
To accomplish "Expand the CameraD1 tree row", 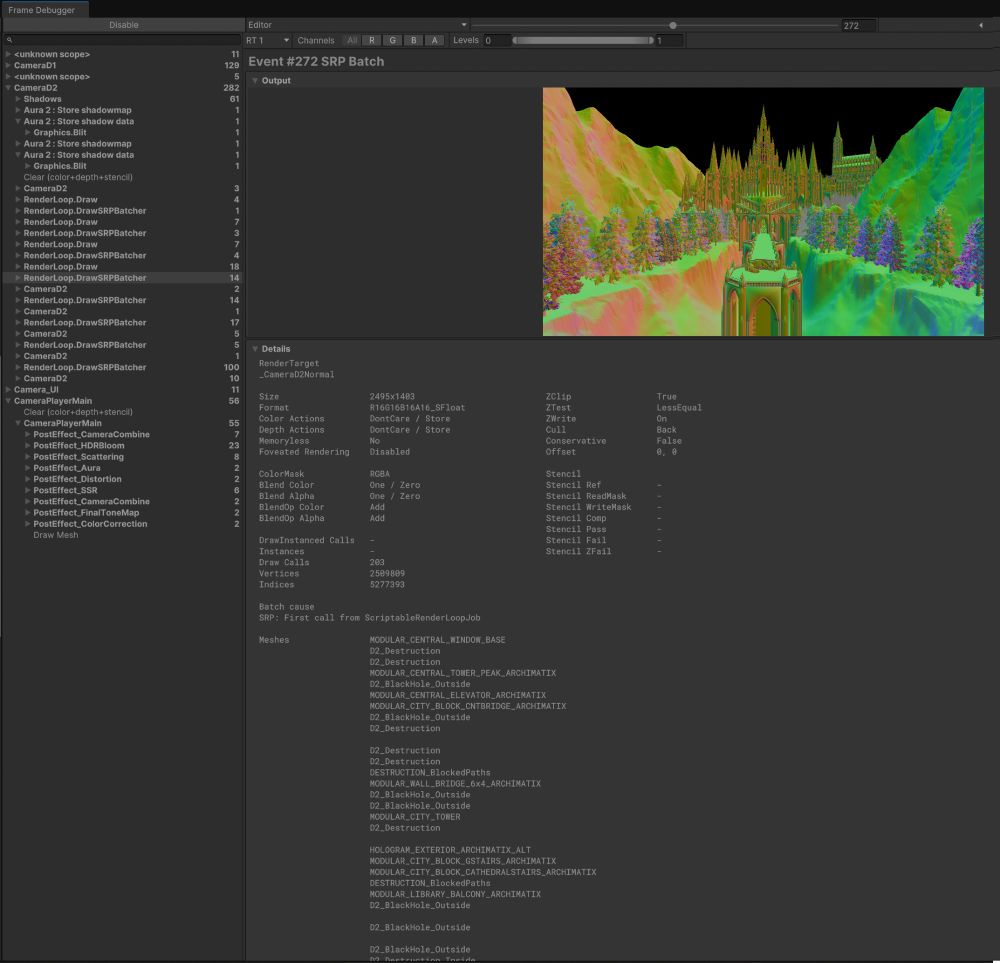I will coord(8,65).
